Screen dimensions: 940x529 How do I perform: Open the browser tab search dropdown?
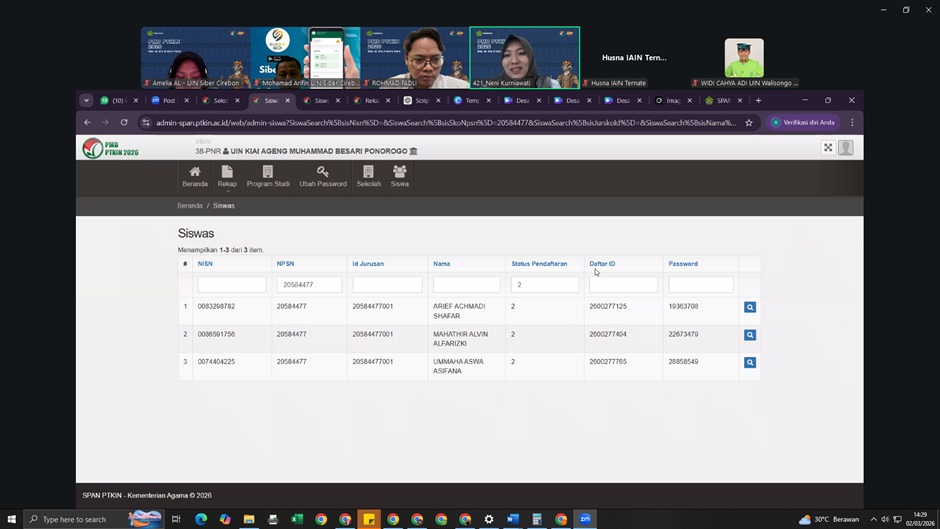click(86, 101)
